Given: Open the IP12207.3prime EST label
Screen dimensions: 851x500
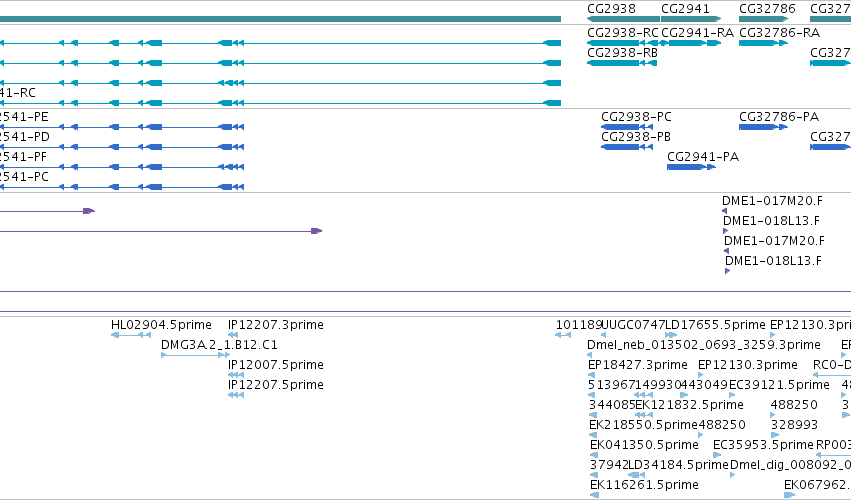Looking at the screenshot, I should [276, 325].
